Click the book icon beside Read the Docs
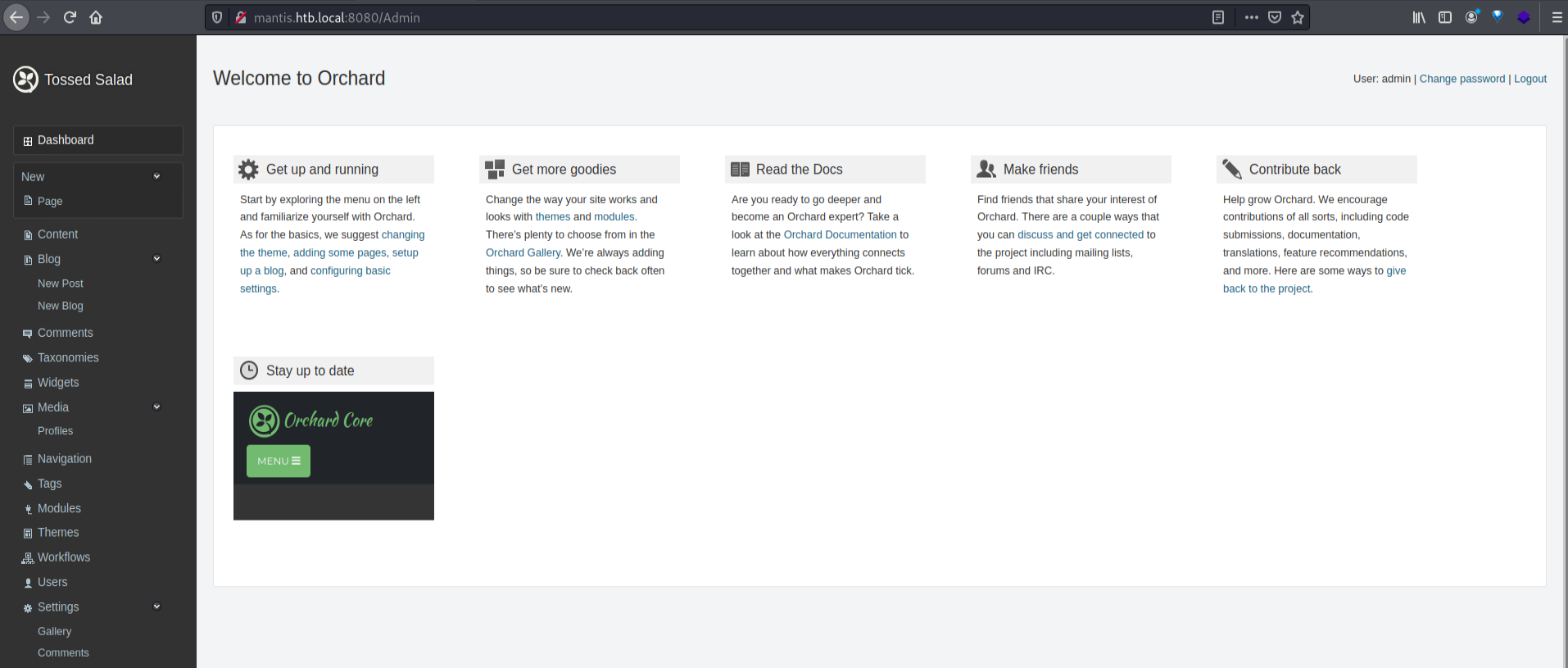This screenshot has height=668, width=1568. pyautogui.click(x=740, y=170)
